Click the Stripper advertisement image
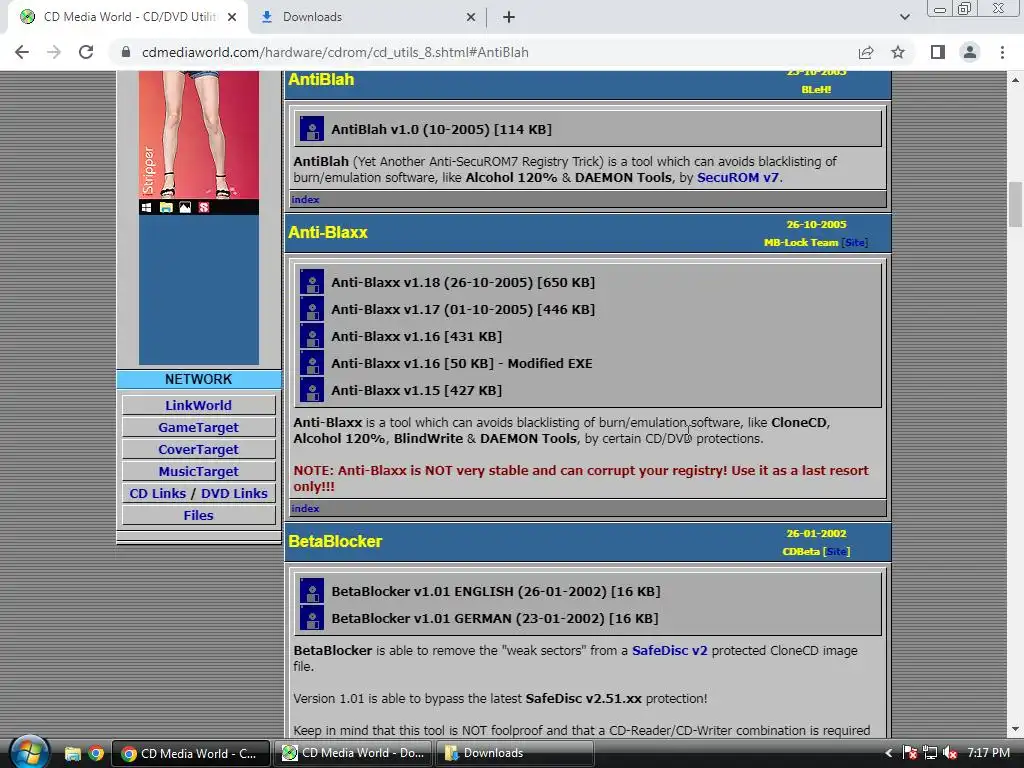The image size is (1024, 768). tap(199, 217)
